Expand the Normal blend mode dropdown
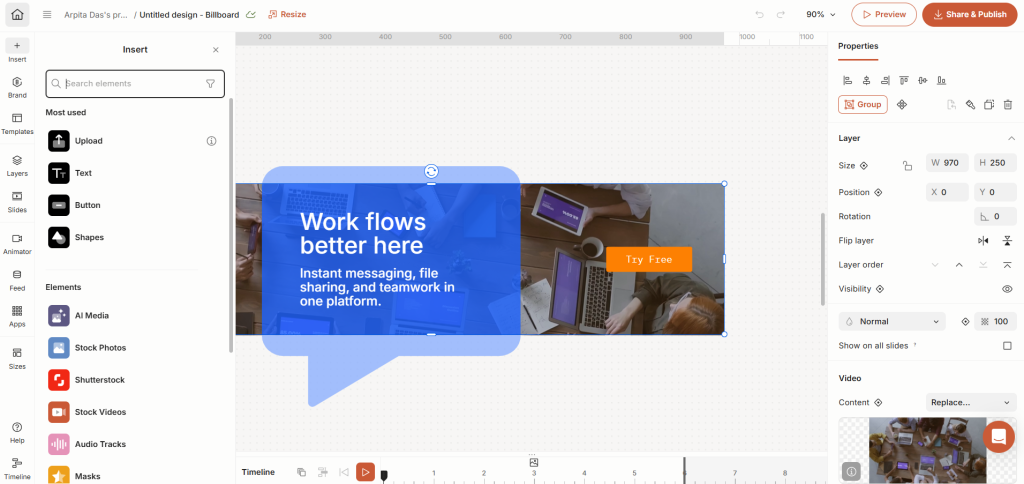Screen dimensions: 1024x484 click(x=892, y=322)
